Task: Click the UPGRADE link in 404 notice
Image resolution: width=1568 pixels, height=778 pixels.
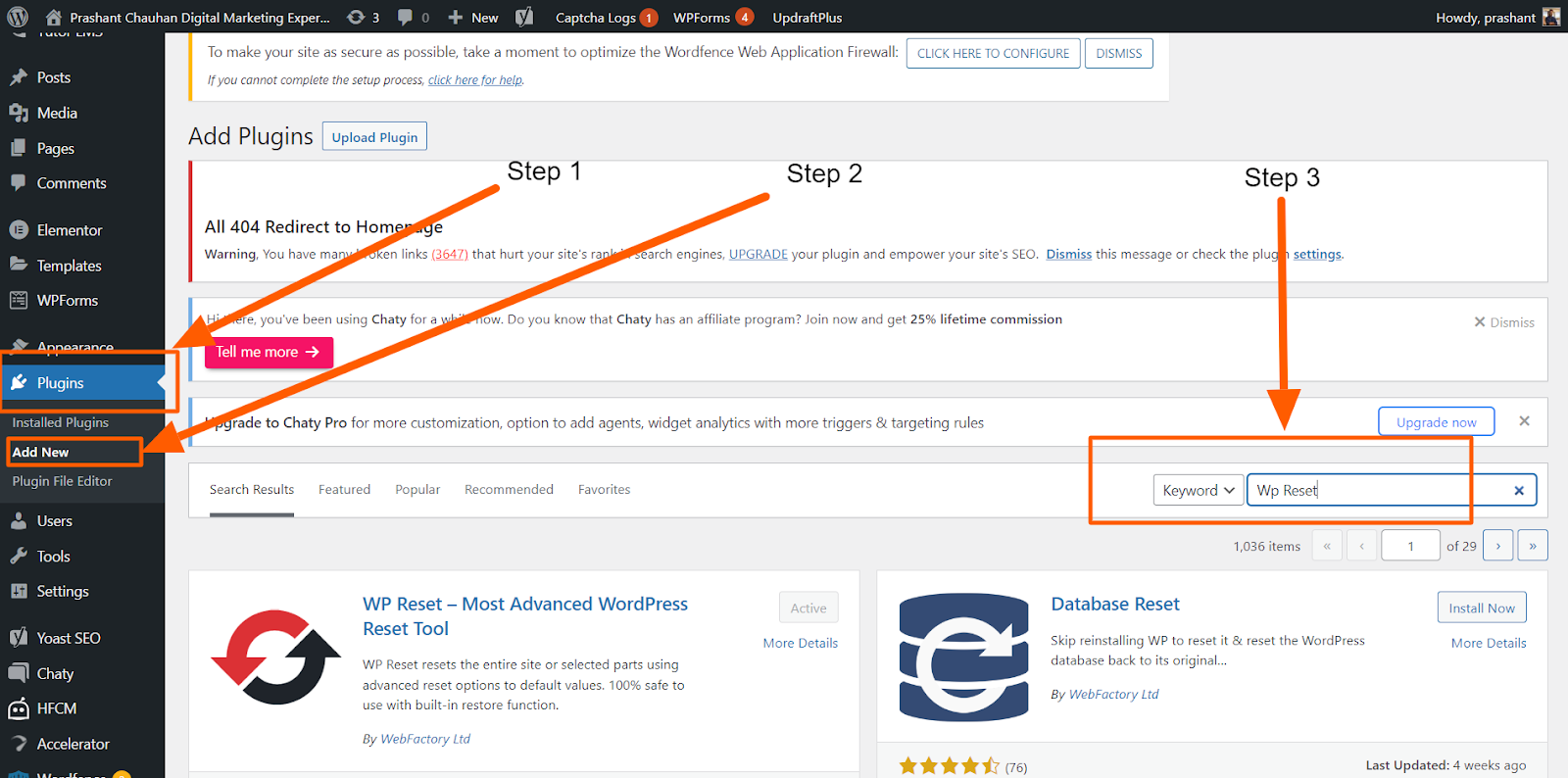Action: (x=758, y=254)
